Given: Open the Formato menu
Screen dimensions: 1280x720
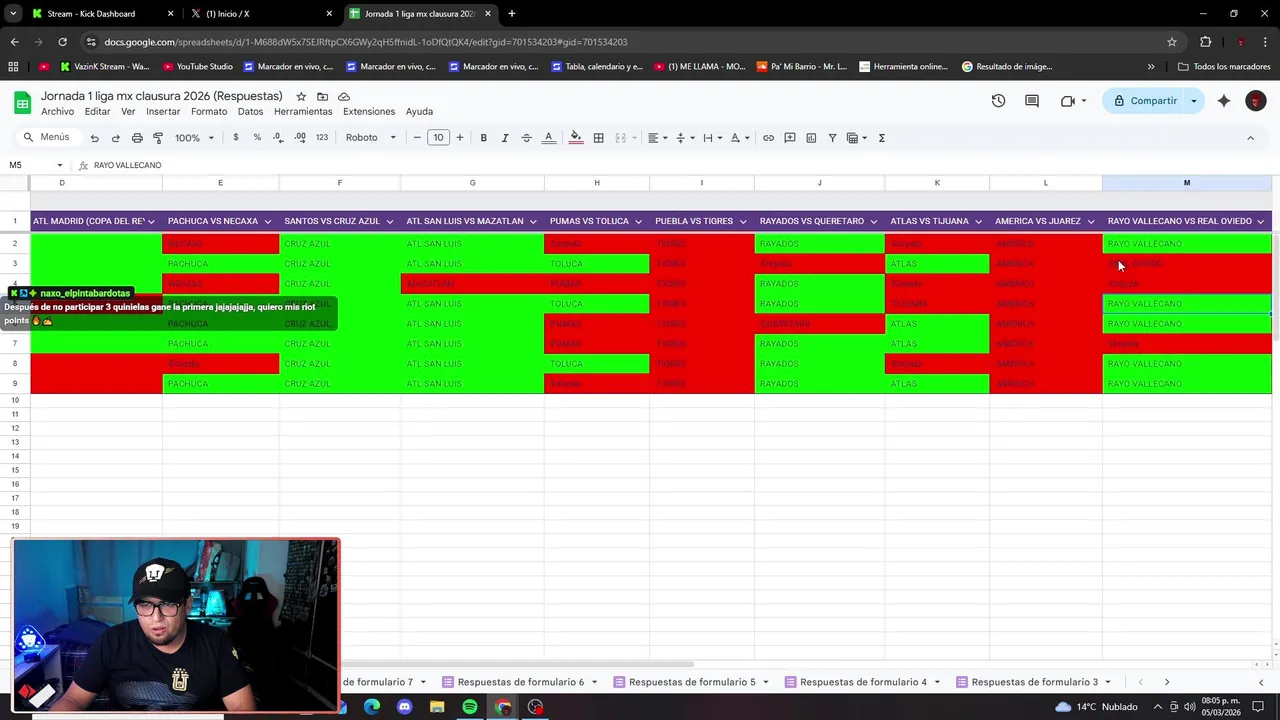Looking at the screenshot, I should coord(209,111).
